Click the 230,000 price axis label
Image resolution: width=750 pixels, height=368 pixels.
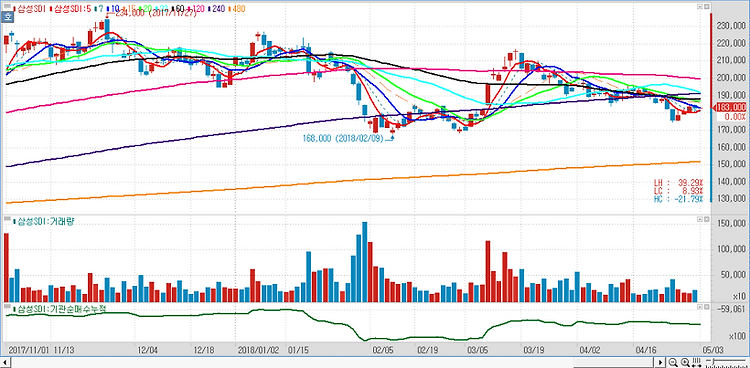pyautogui.click(x=731, y=27)
